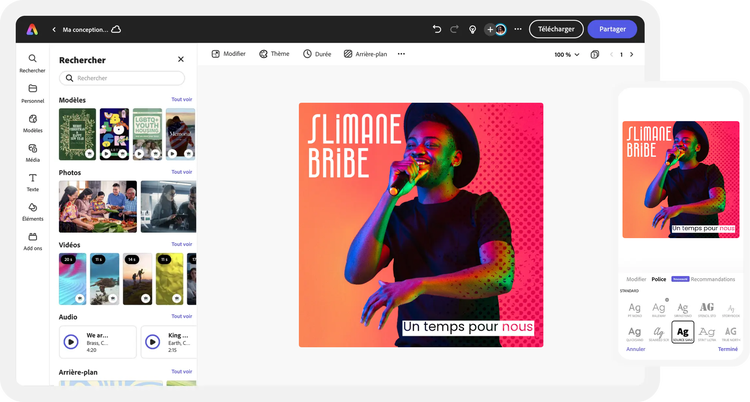Choose the Raleway font sample
This screenshot has width=750, height=402.
[x=659, y=310]
